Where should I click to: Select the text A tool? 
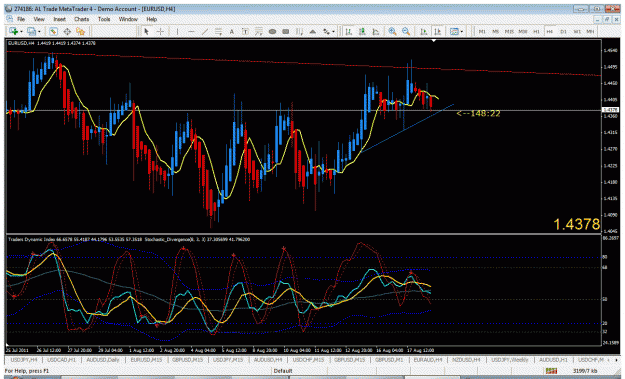[x=232, y=31]
